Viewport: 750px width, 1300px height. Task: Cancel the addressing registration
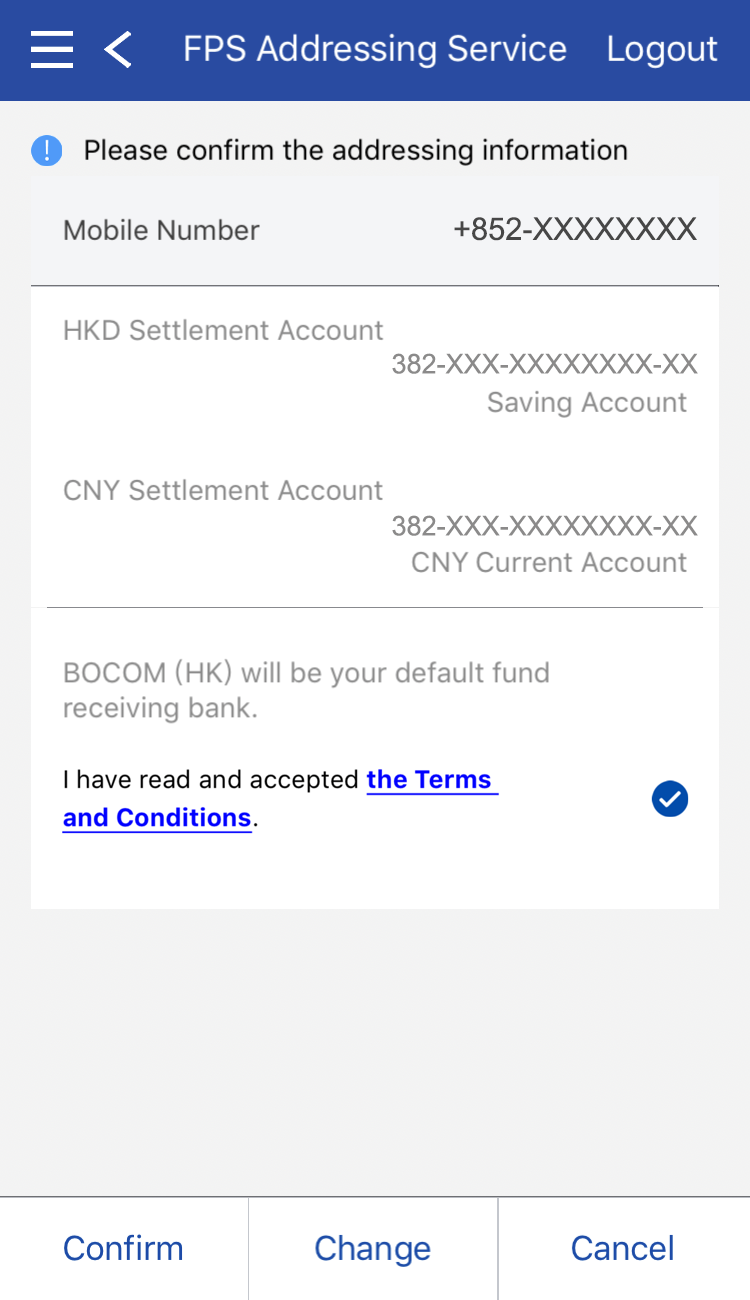623,1248
